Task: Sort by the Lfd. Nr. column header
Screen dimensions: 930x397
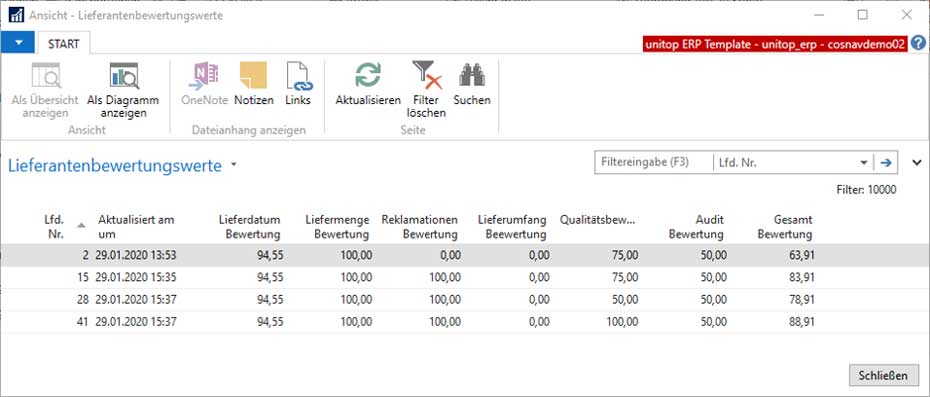Action: pyautogui.click(x=55, y=227)
